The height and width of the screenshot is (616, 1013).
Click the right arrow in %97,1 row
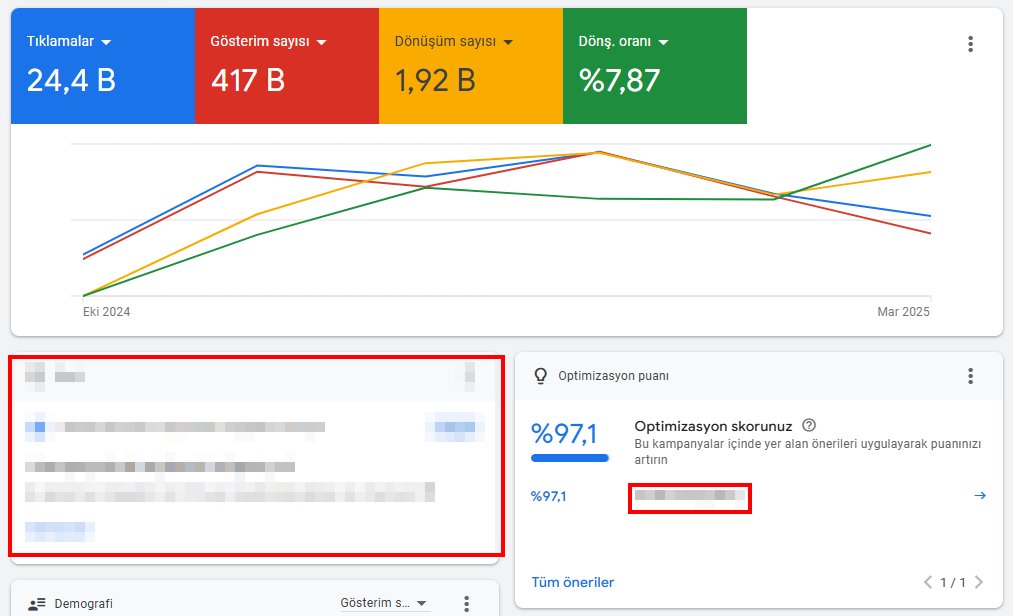coord(980,496)
